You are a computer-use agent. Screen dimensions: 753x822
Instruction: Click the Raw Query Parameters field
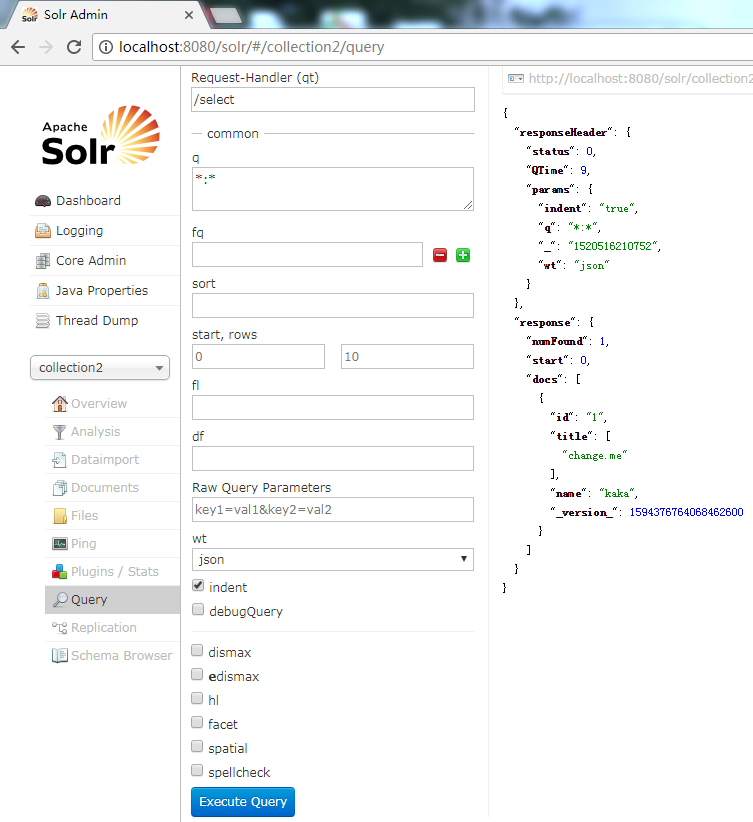333,510
